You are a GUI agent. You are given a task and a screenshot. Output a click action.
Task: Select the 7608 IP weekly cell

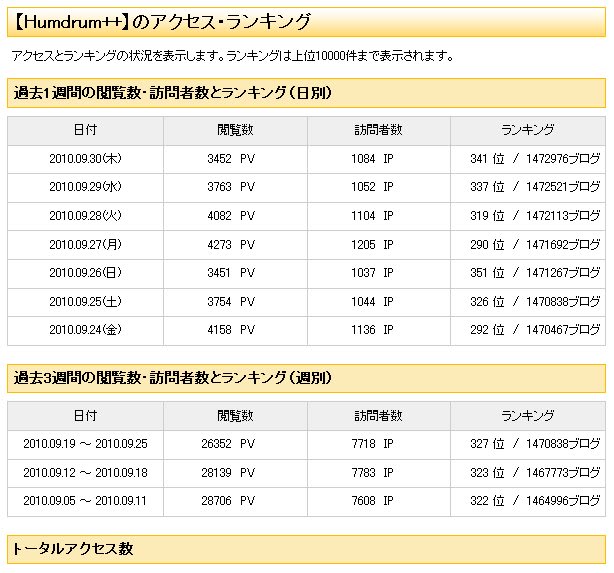379,501
